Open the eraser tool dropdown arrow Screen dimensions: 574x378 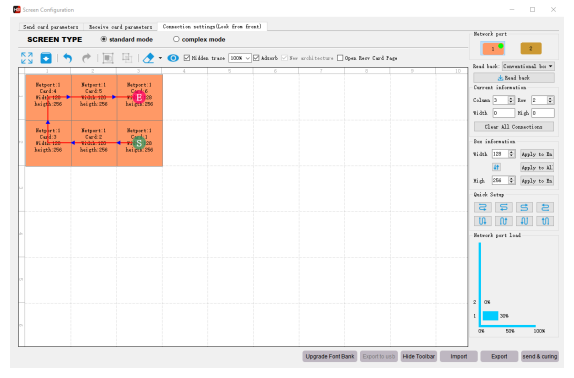tap(160, 58)
